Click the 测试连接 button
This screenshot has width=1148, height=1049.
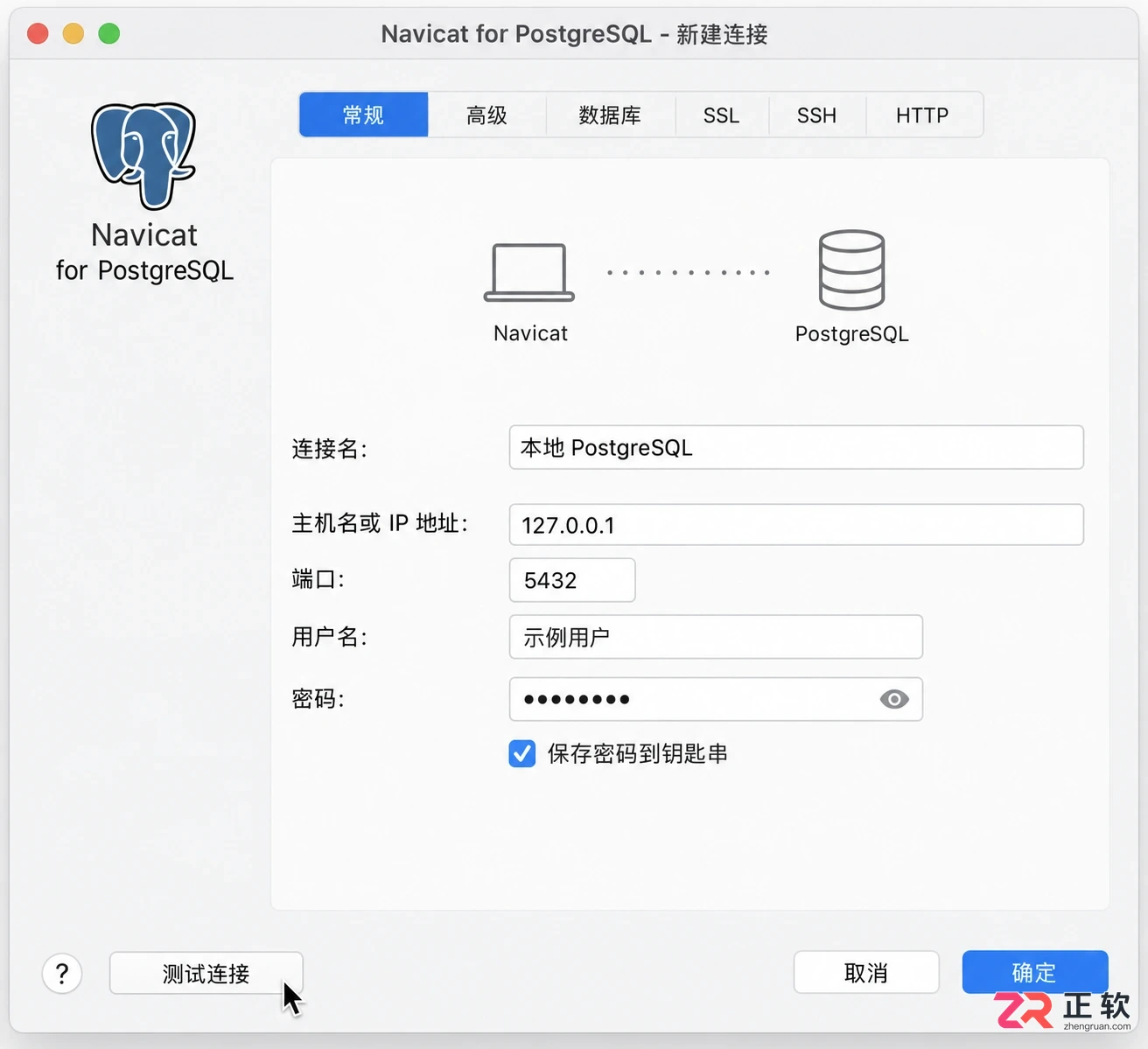tap(206, 973)
